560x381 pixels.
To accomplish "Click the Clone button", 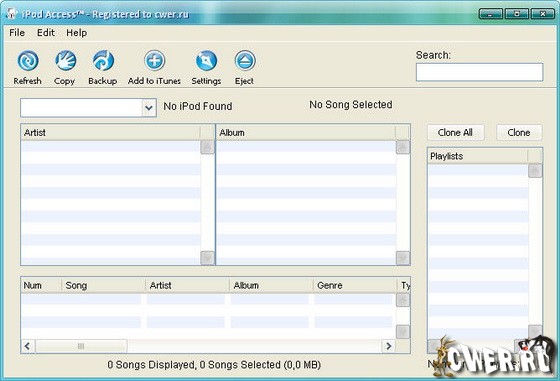I will (519, 132).
